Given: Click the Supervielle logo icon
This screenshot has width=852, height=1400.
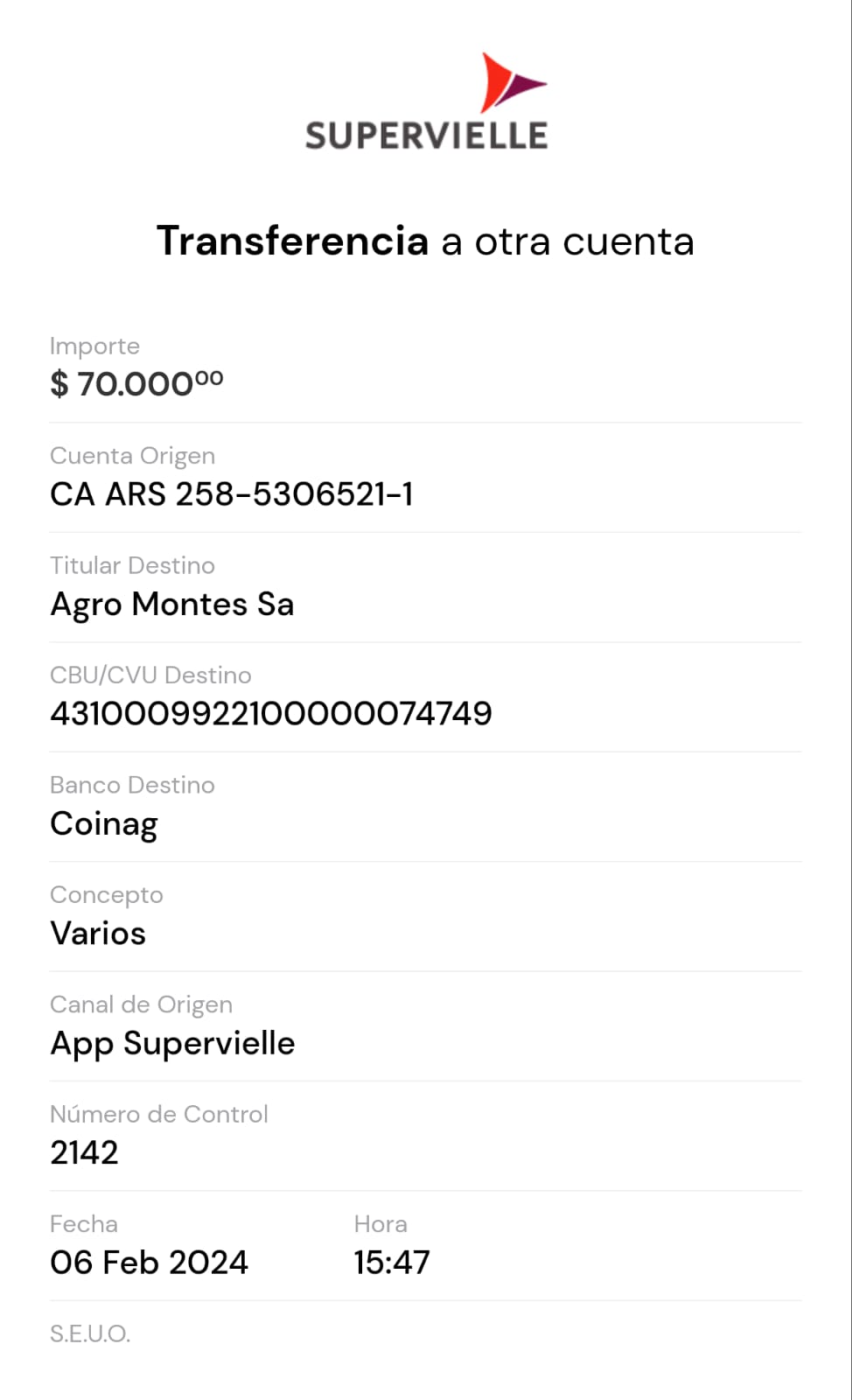Looking at the screenshot, I should click(511, 82).
